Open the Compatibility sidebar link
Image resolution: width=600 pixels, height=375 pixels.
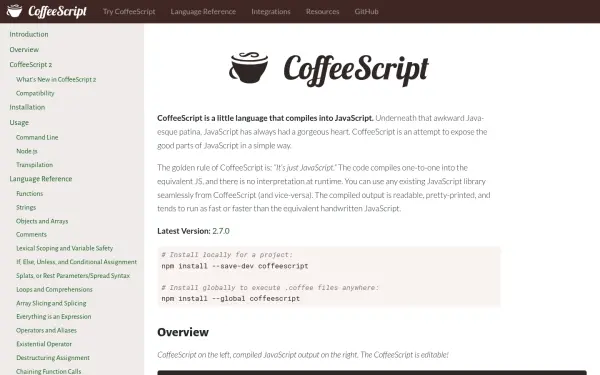35,93
